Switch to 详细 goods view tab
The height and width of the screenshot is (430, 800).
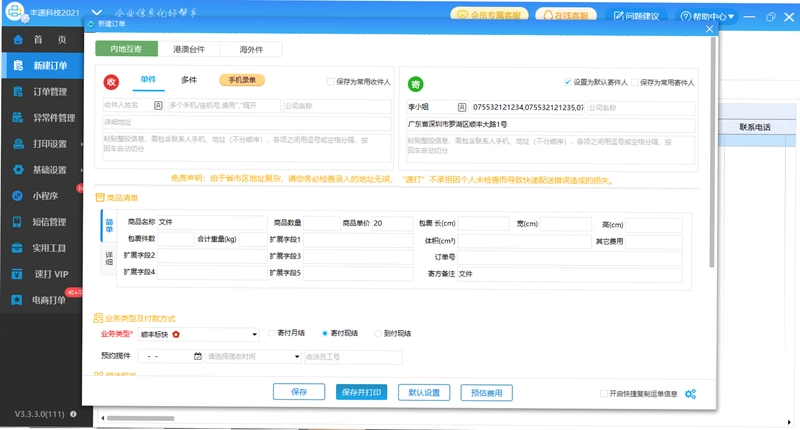click(109, 258)
